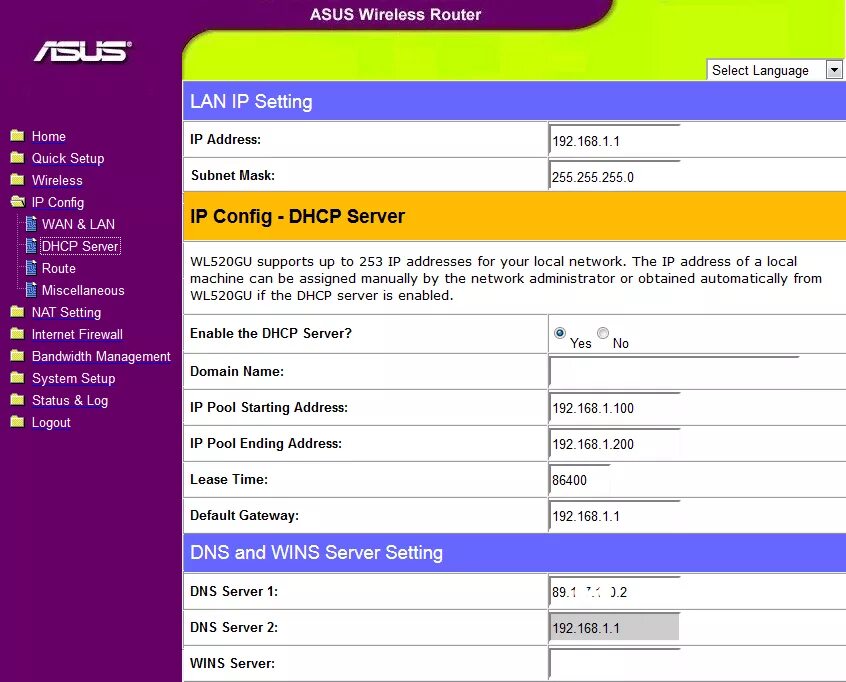Click the Domain Name input field
Screen dimensions: 846x682
[x=673, y=371]
